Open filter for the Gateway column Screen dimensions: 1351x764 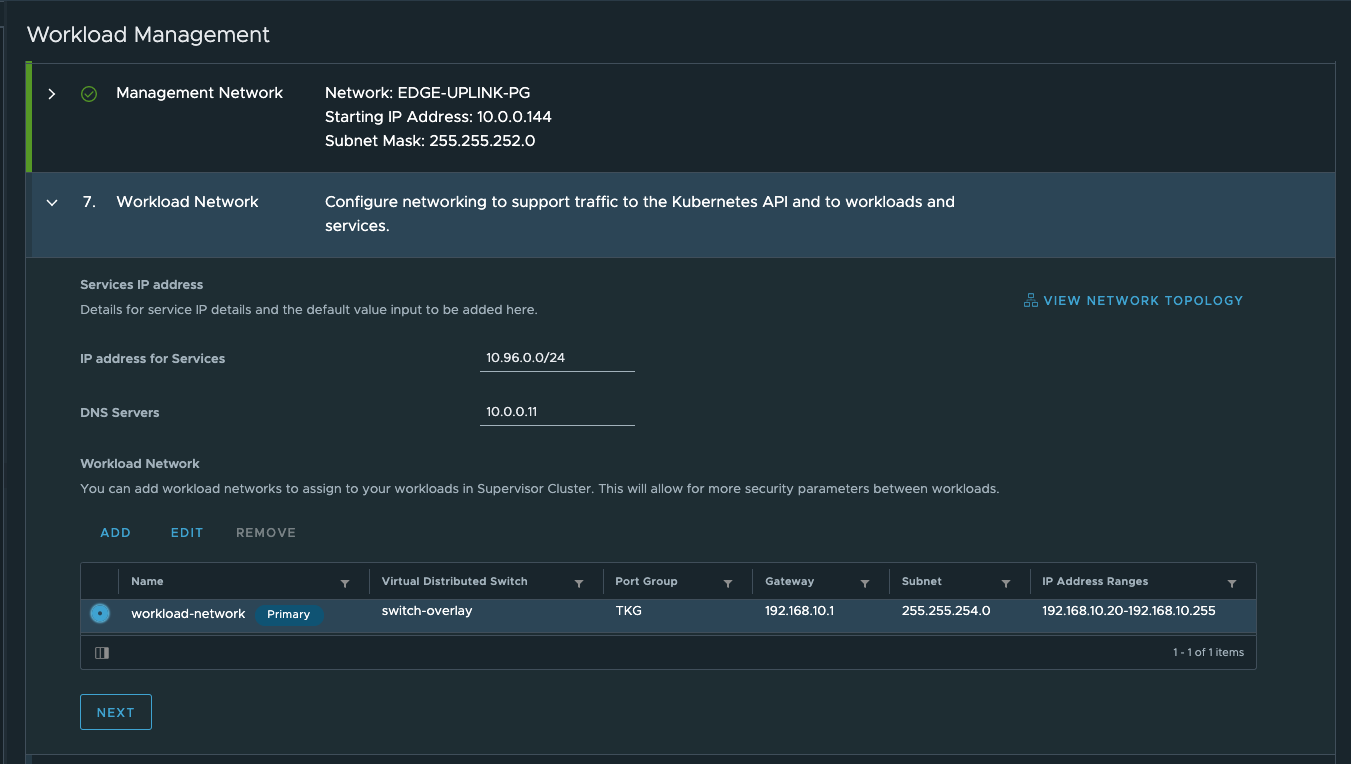coord(864,583)
